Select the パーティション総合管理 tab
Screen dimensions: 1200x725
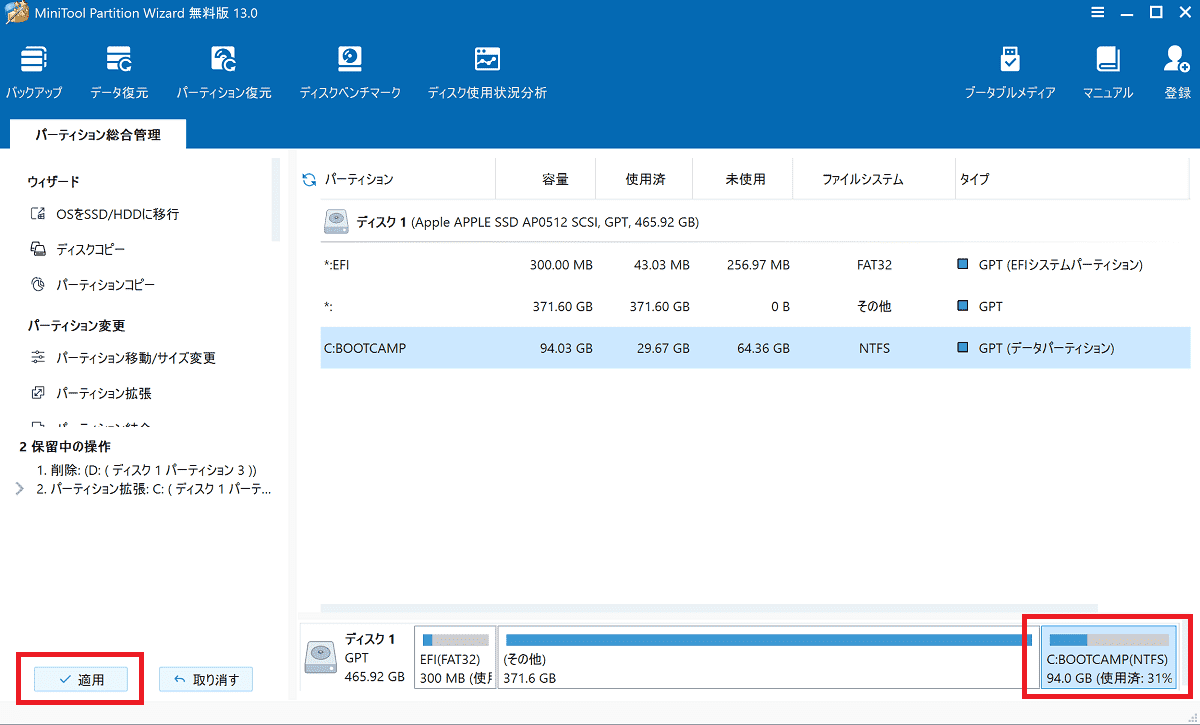[97, 134]
